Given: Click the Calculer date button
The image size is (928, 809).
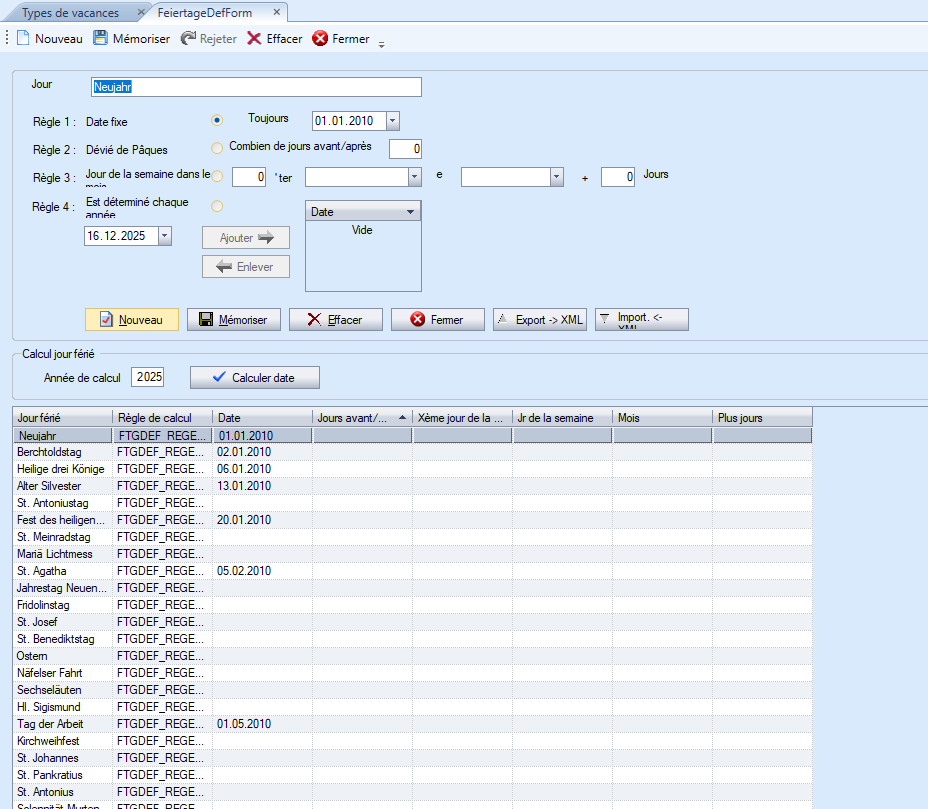Looking at the screenshot, I should 255,377.
